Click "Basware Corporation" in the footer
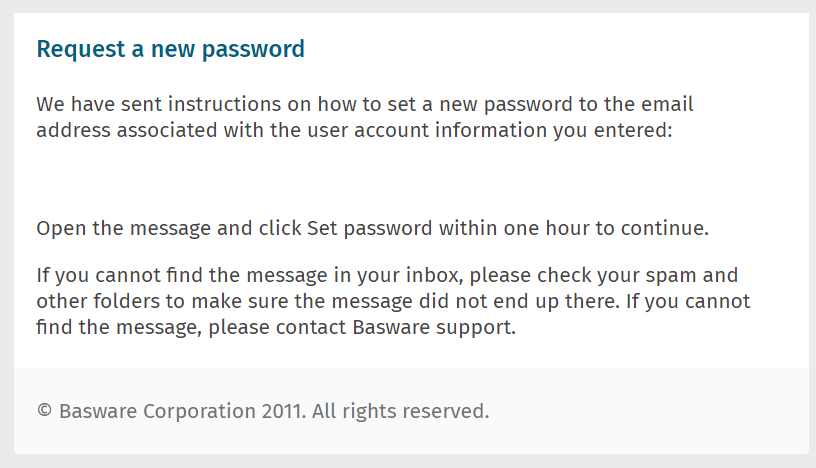Screen dimensions: 816x468 158,410
